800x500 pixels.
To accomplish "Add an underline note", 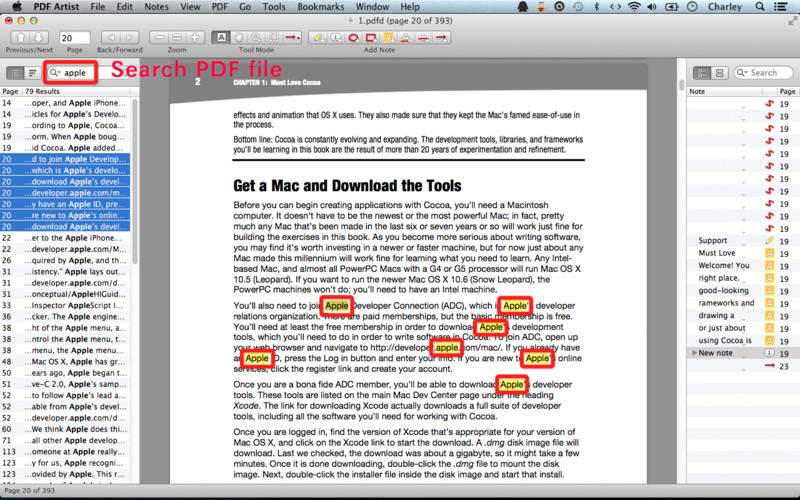I will [x=406, y=38].
